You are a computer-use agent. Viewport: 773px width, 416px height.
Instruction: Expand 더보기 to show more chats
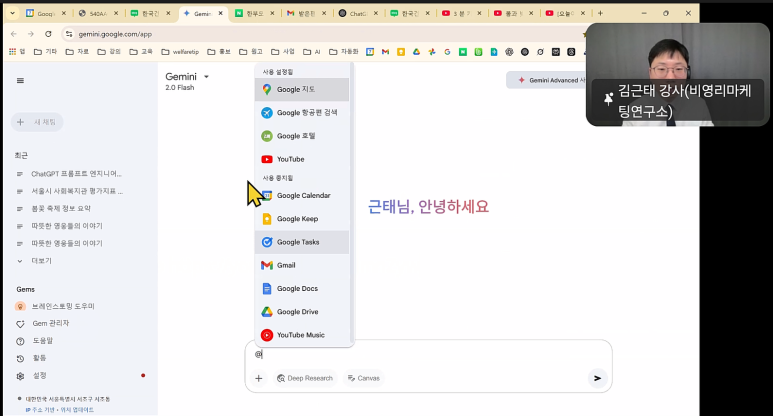point(35,261)
